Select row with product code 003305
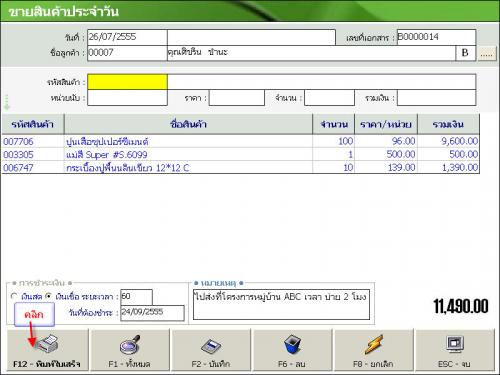500x375 pixels. click(x=241, y=154)
